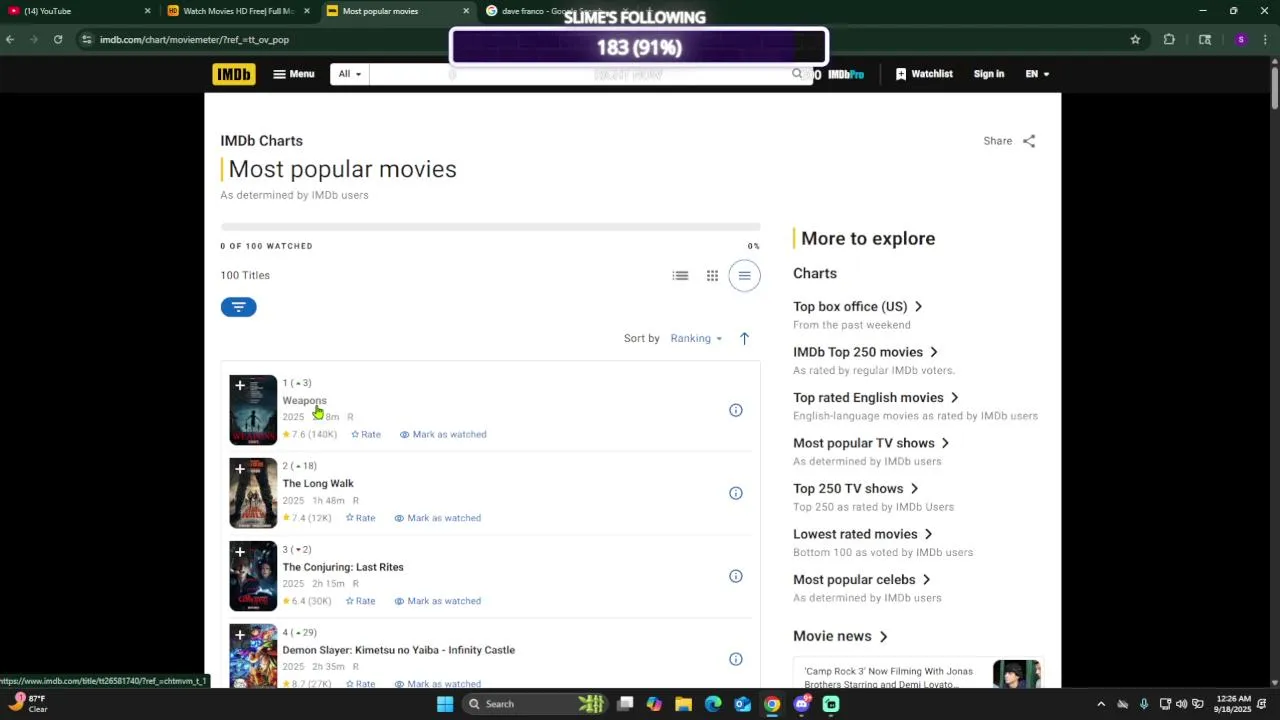This screenshot has width=1280, height=720.
Task: Open the IMDb Menu
Action: [294, 74]
